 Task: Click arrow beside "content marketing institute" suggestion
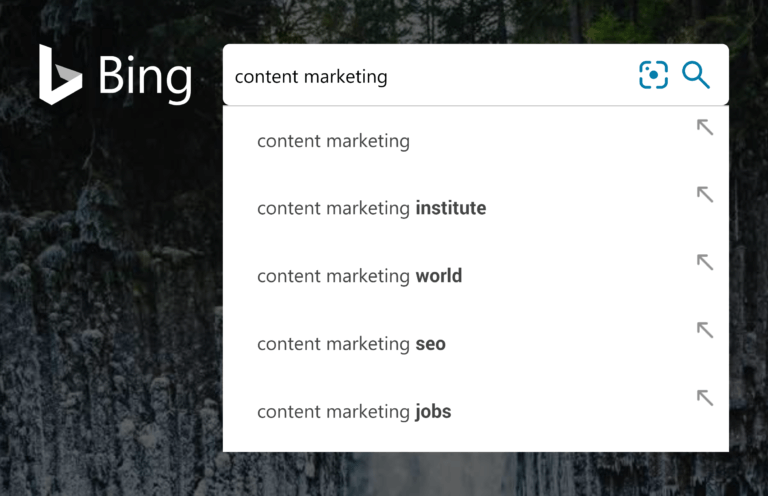click(705, 195)
